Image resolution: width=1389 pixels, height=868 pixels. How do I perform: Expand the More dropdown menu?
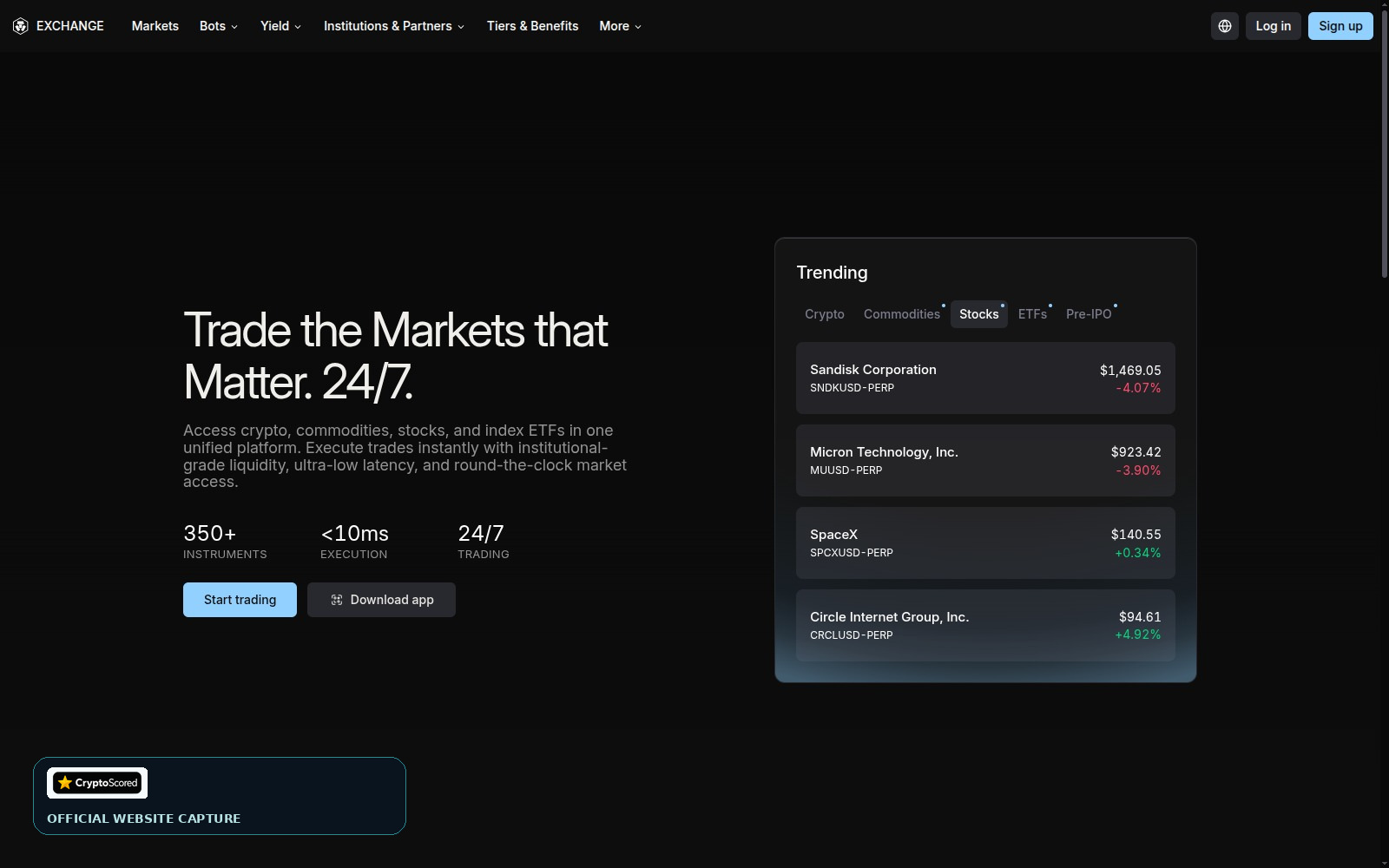pos(621,26)
